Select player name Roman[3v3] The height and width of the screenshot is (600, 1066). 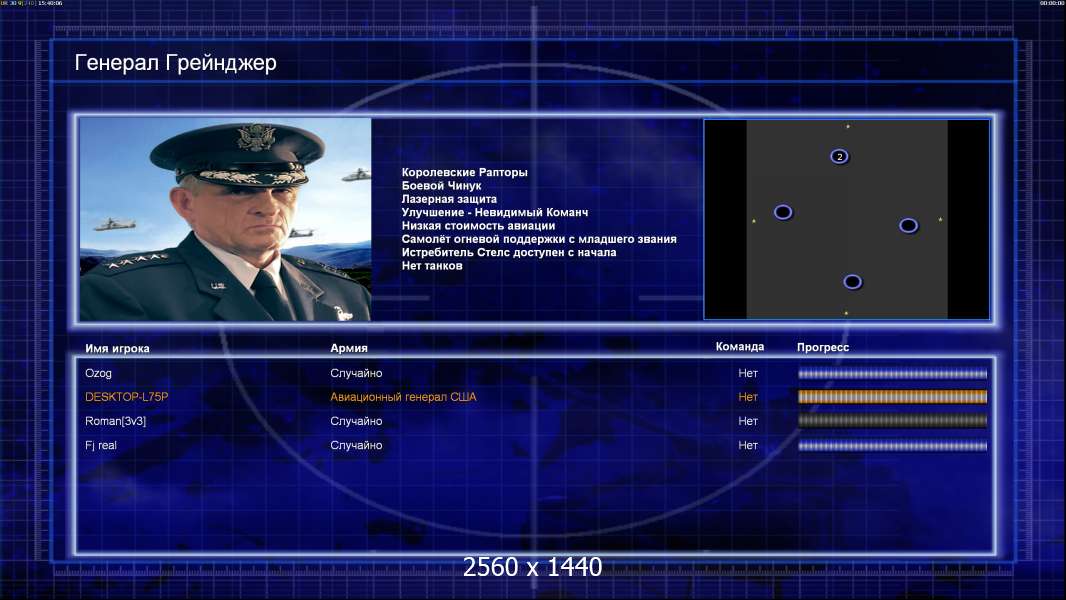[x=116, y=421]
